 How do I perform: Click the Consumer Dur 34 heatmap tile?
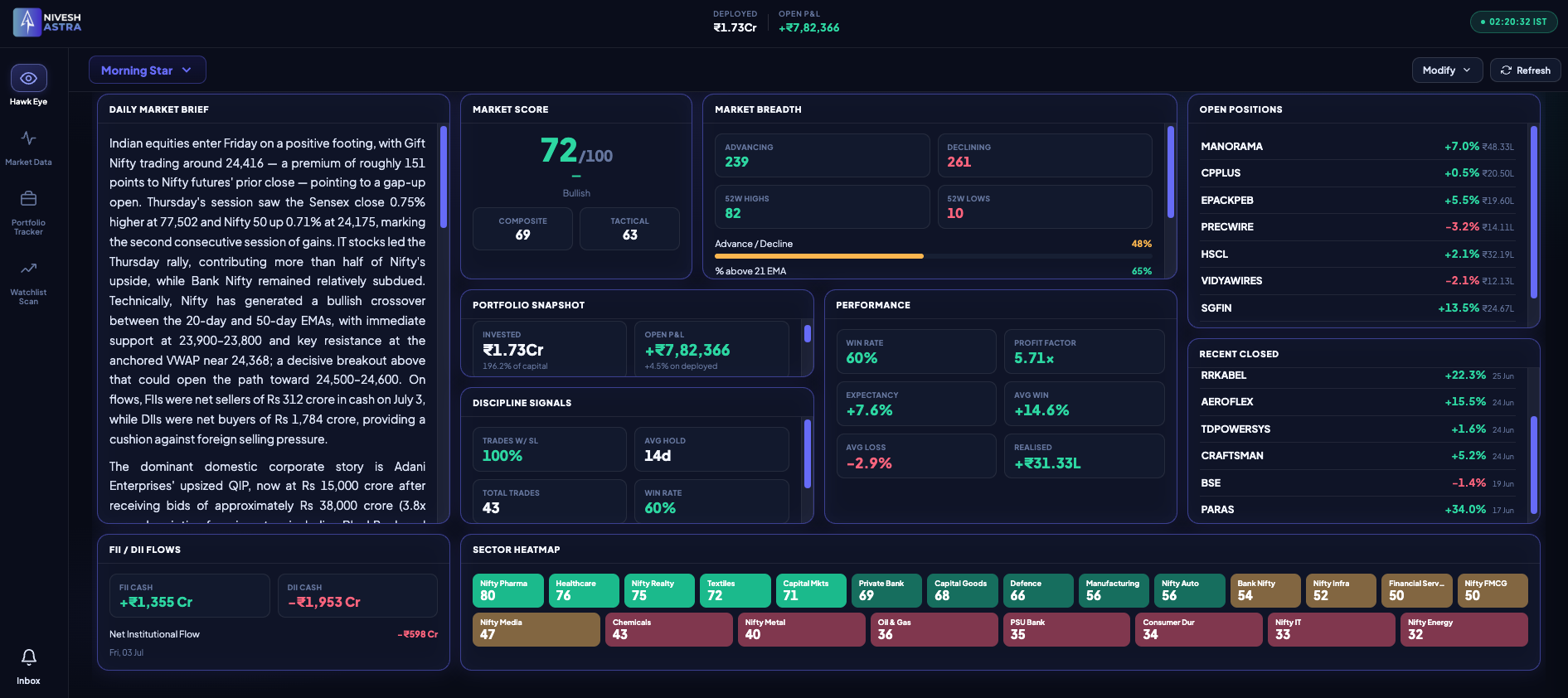(1199, 629)
